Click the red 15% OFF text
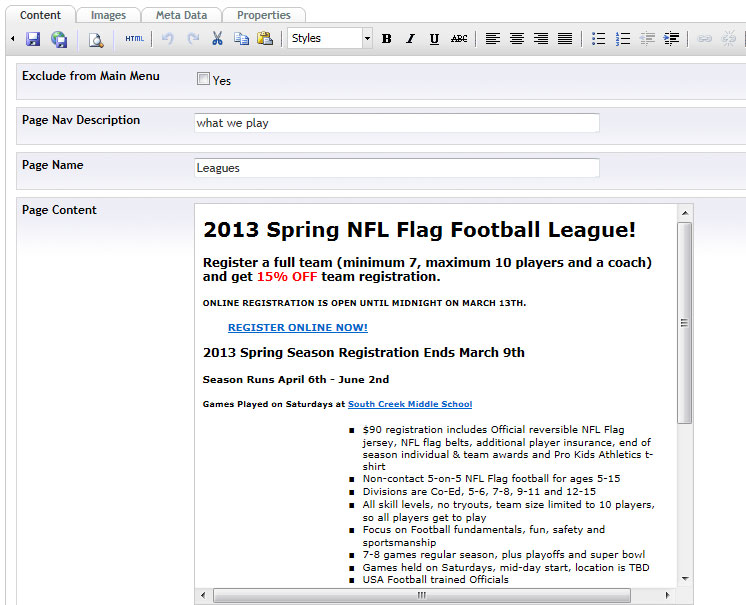 pos(287,277)
